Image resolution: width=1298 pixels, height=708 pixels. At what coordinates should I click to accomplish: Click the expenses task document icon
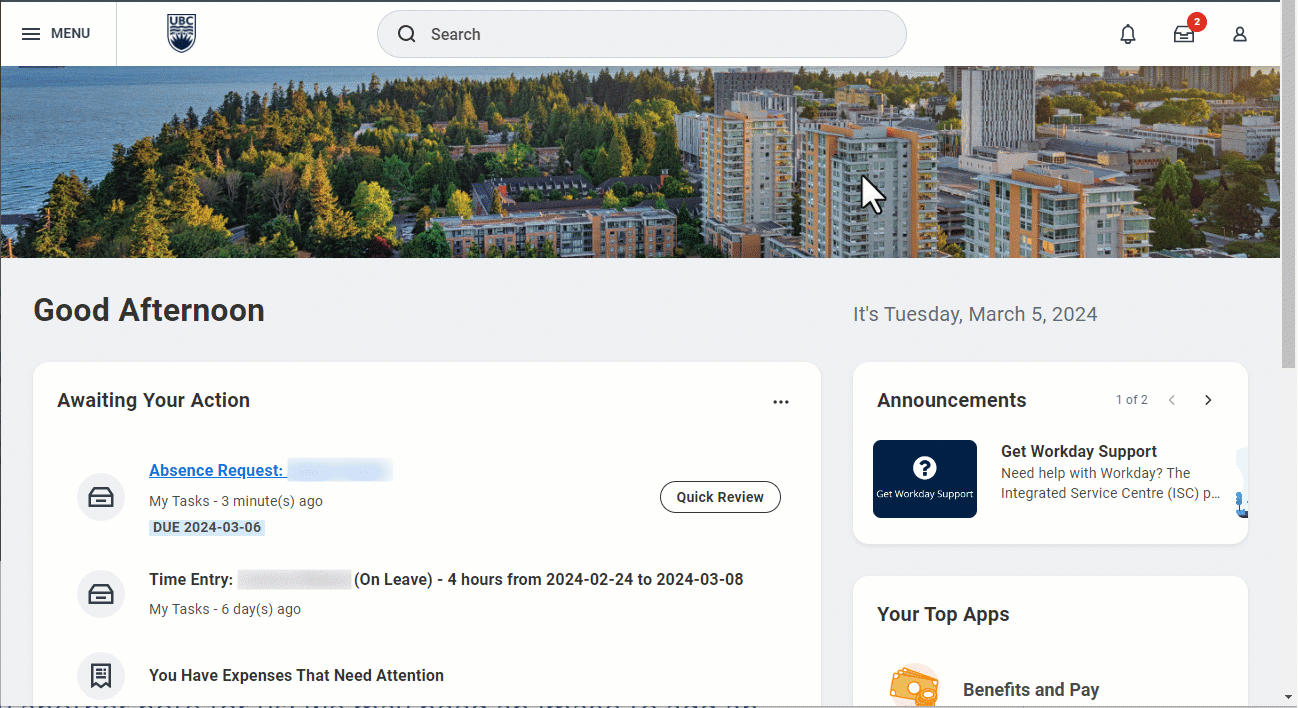click(x=100, y=675)
